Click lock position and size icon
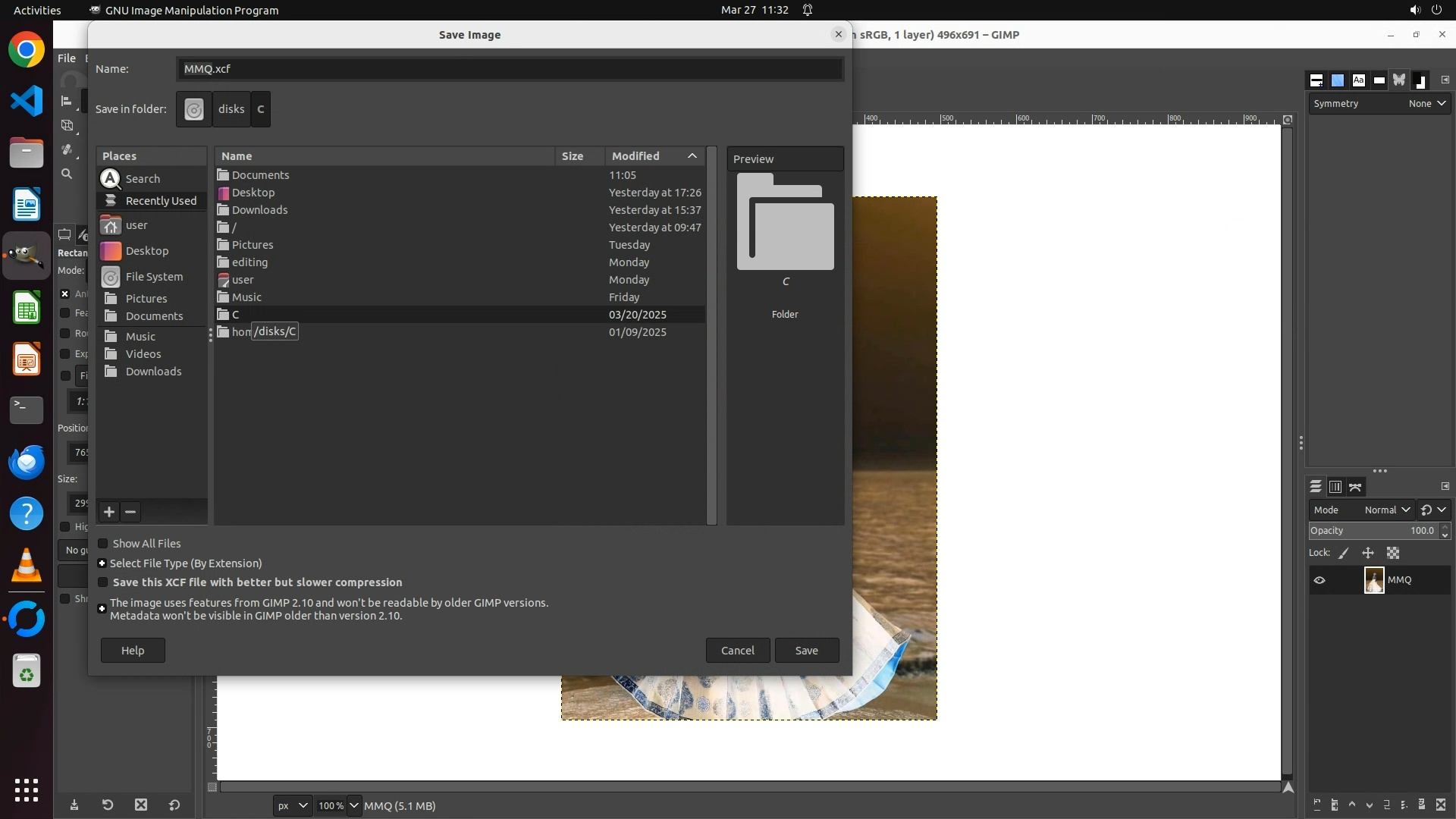Image resolution: width=1456 pixels, height=819 pixels. point(1368,554)
